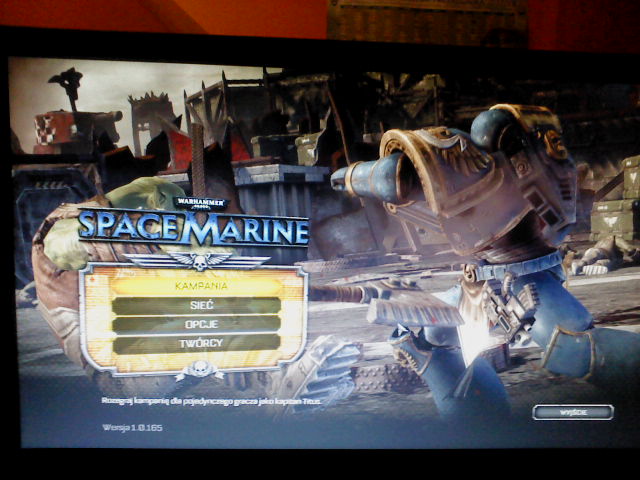Show the Twórcy credits screen
The height and width of the screenshot is (480, 640).
point(195,343)
